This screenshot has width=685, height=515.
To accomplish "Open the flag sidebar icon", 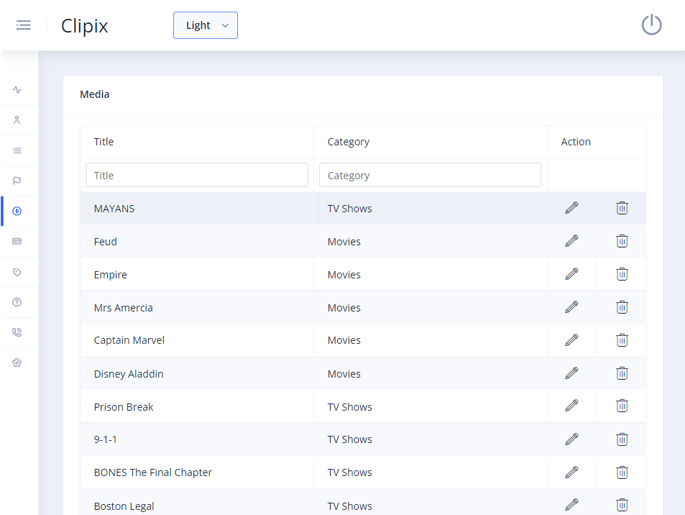I will click(17, 181).
